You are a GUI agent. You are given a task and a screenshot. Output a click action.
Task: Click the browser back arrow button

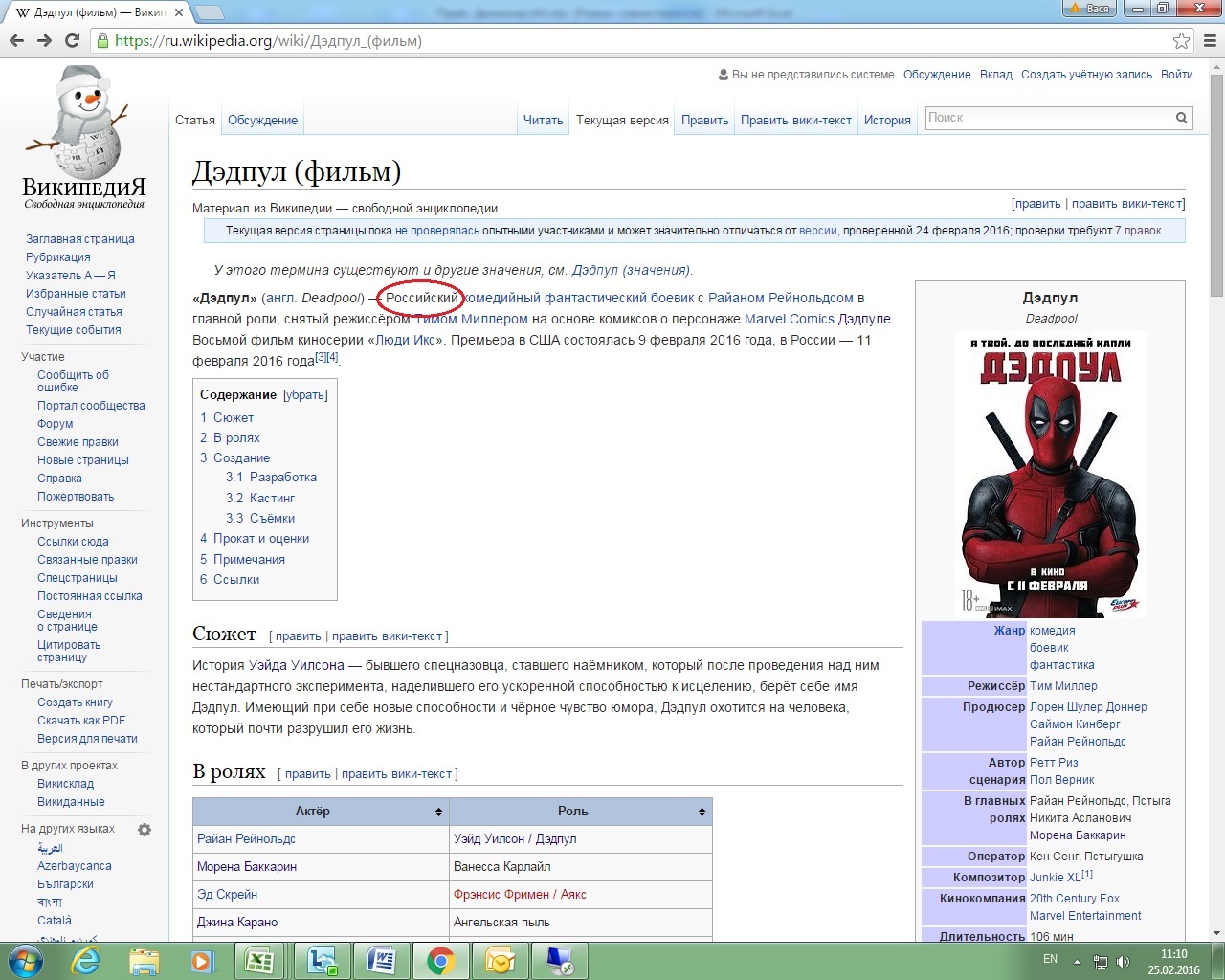[16, 40]
